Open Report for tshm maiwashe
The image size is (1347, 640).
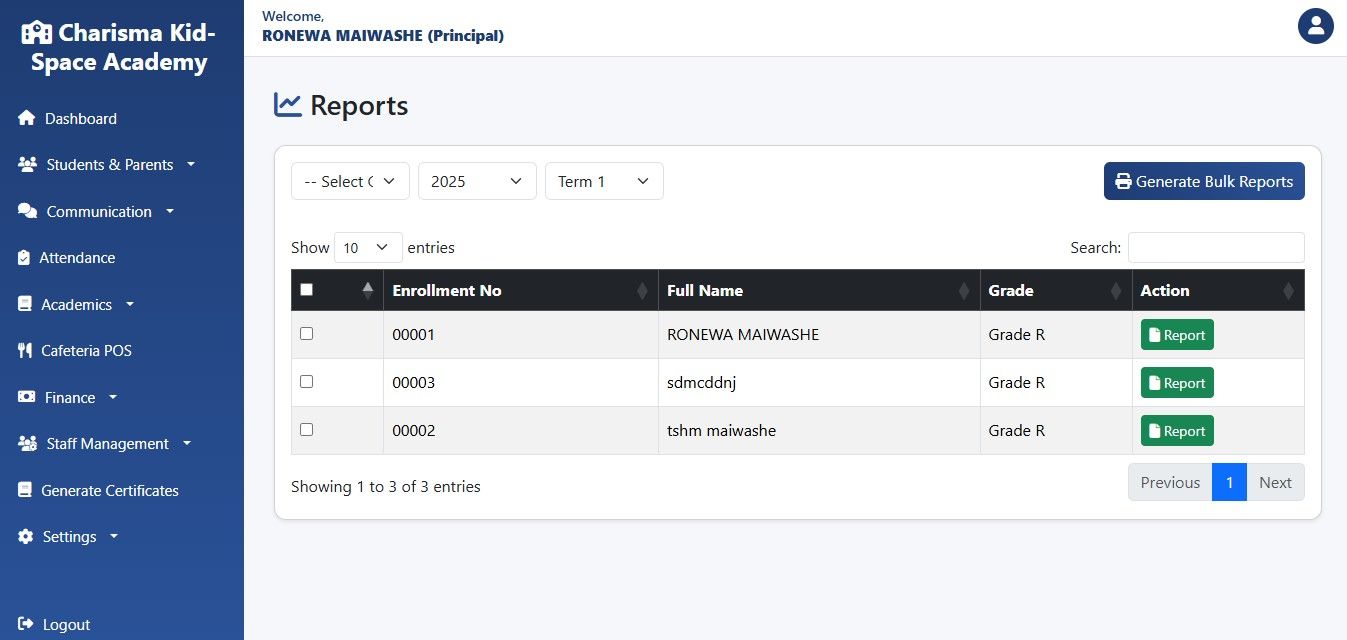(1177, 431)
